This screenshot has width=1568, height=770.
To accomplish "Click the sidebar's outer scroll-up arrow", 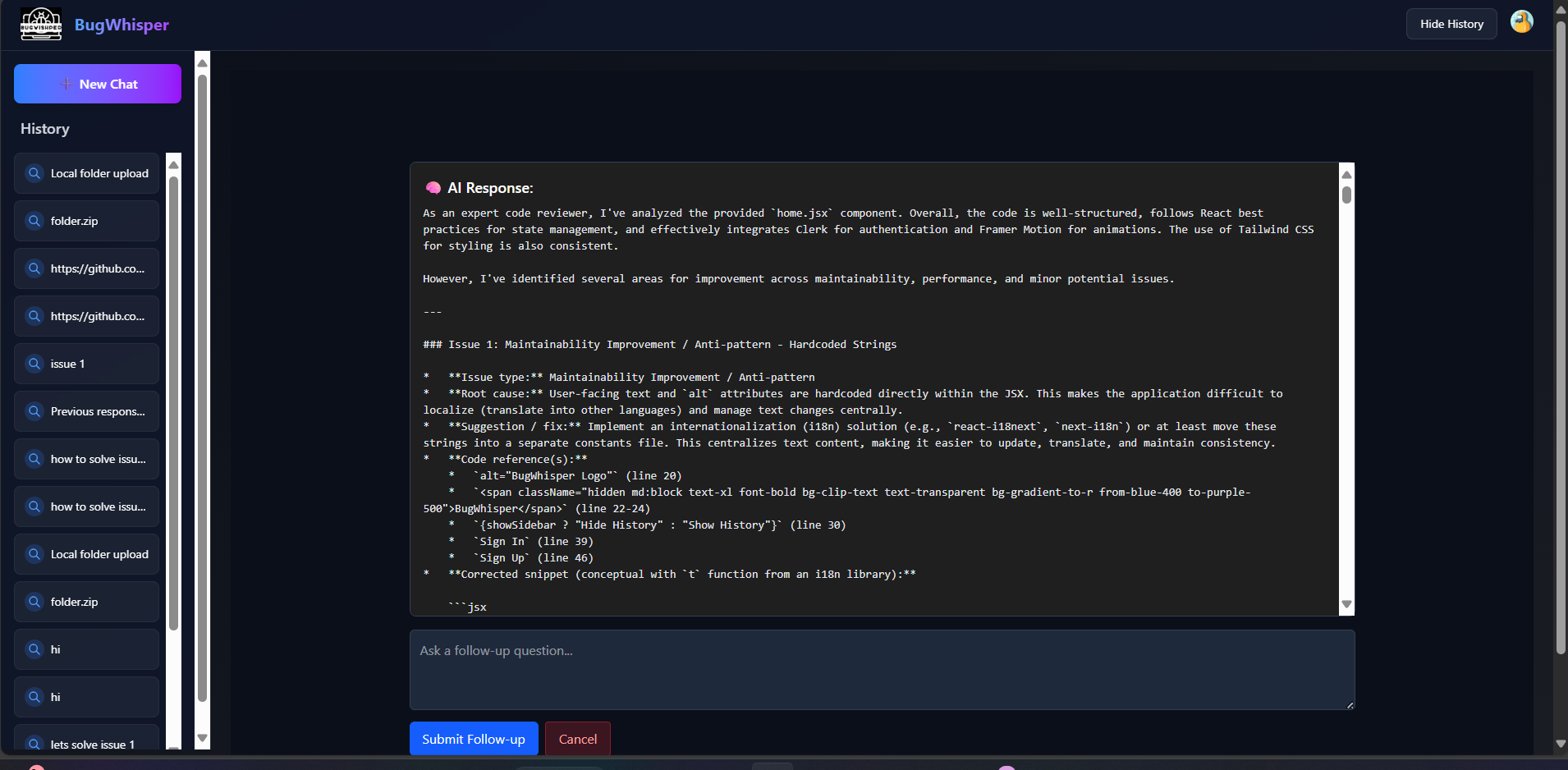I will 202,63.
